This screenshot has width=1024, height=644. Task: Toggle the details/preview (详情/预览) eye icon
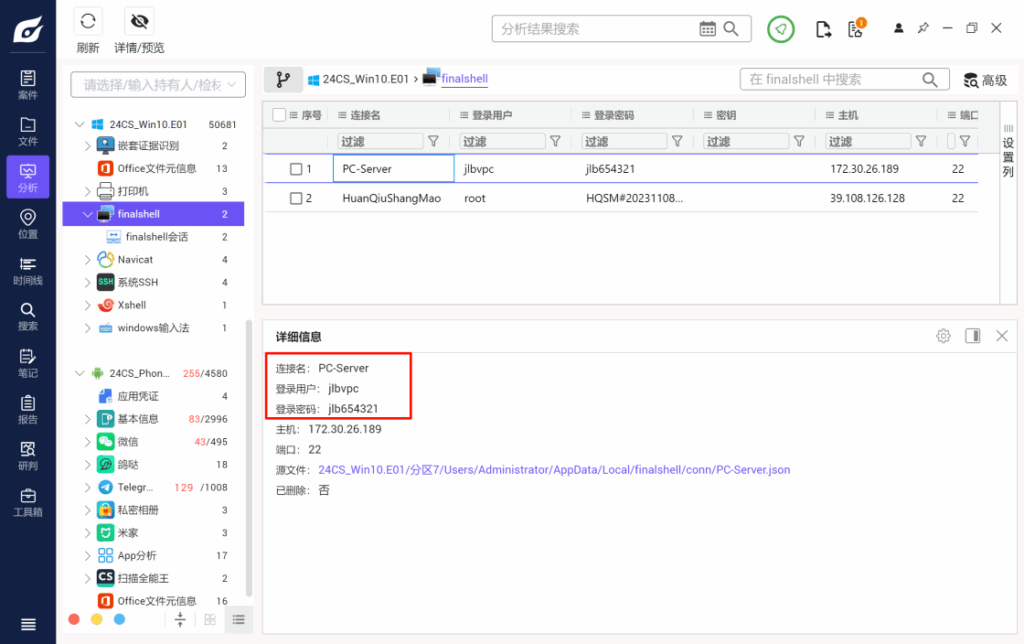139,22
